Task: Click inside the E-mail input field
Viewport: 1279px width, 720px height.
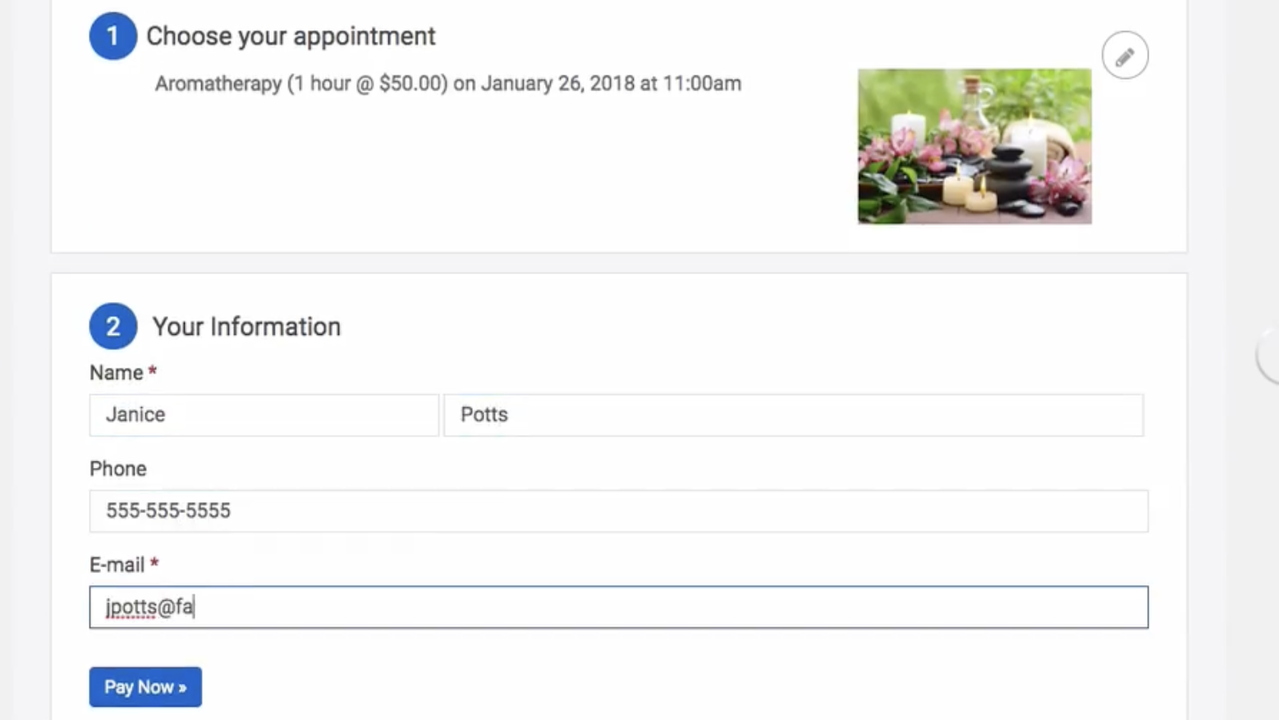Action: pos(618,607)
